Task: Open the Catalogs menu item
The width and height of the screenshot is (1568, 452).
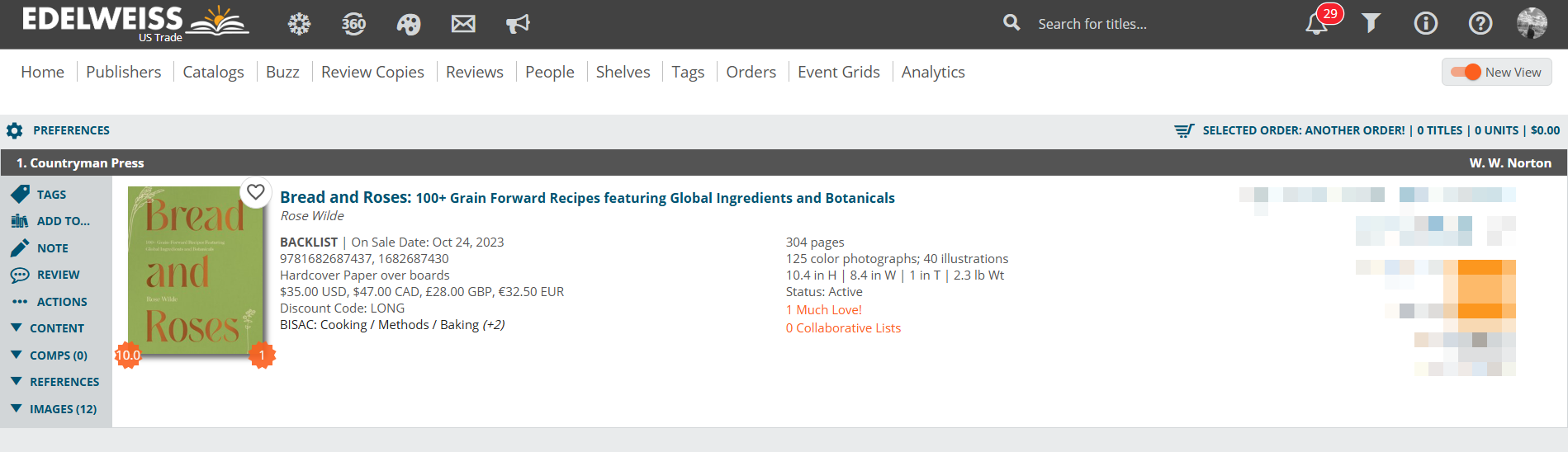Action: (x=213, y=73)
